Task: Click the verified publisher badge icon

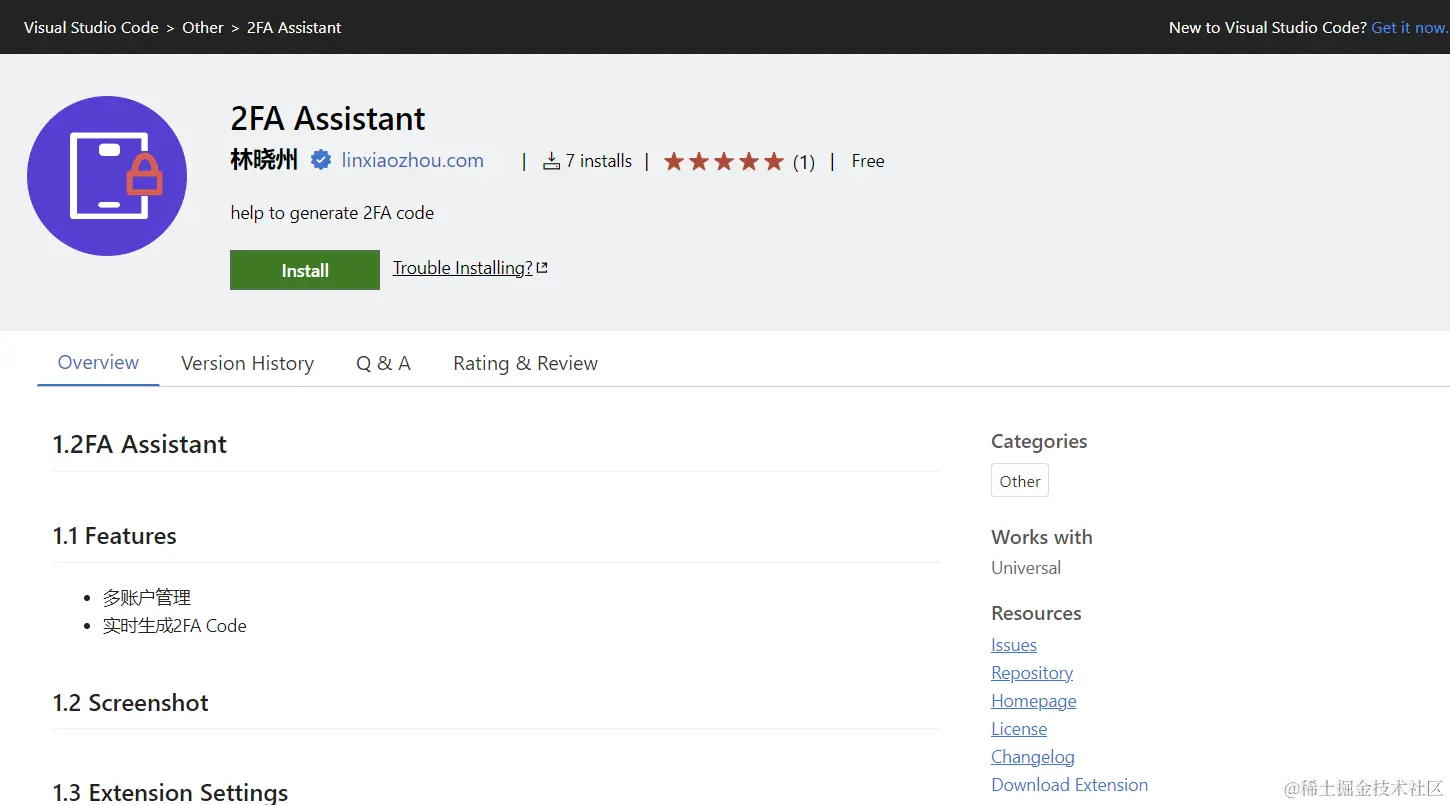Action: click(321, 160)
